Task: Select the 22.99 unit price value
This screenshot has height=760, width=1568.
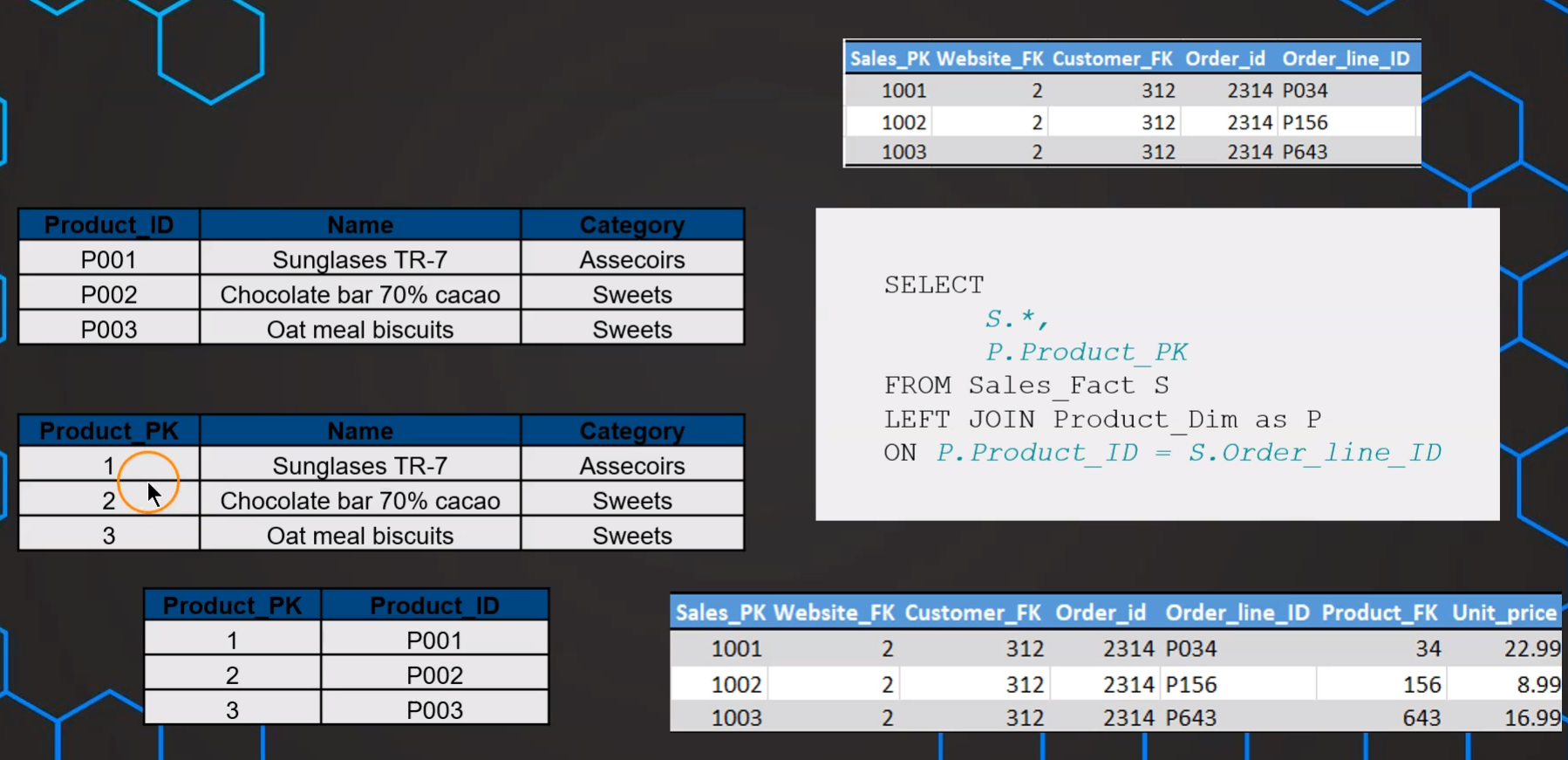Action: coord(1532,648)
